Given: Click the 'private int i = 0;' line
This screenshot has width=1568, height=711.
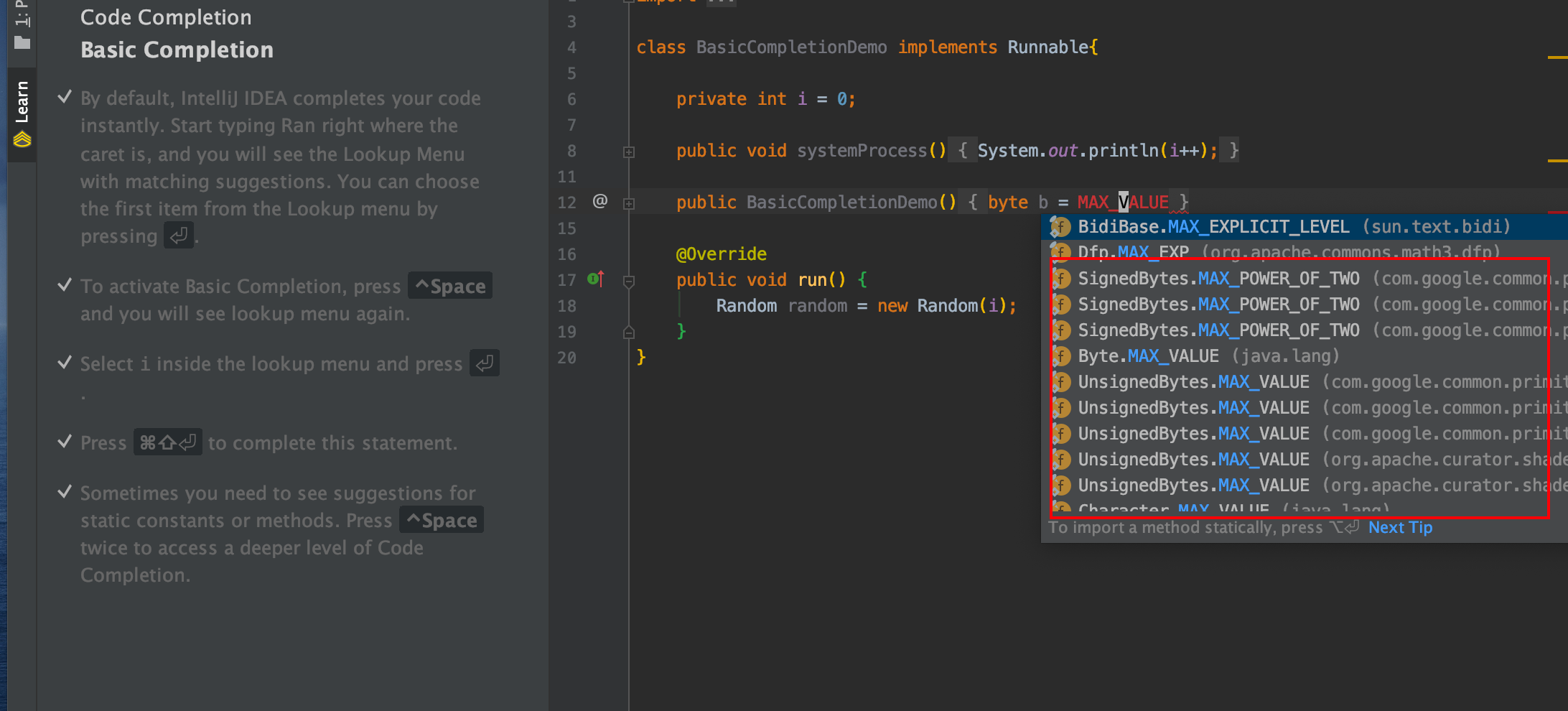Looking at the screenshot, I should [x=765, y=99].
